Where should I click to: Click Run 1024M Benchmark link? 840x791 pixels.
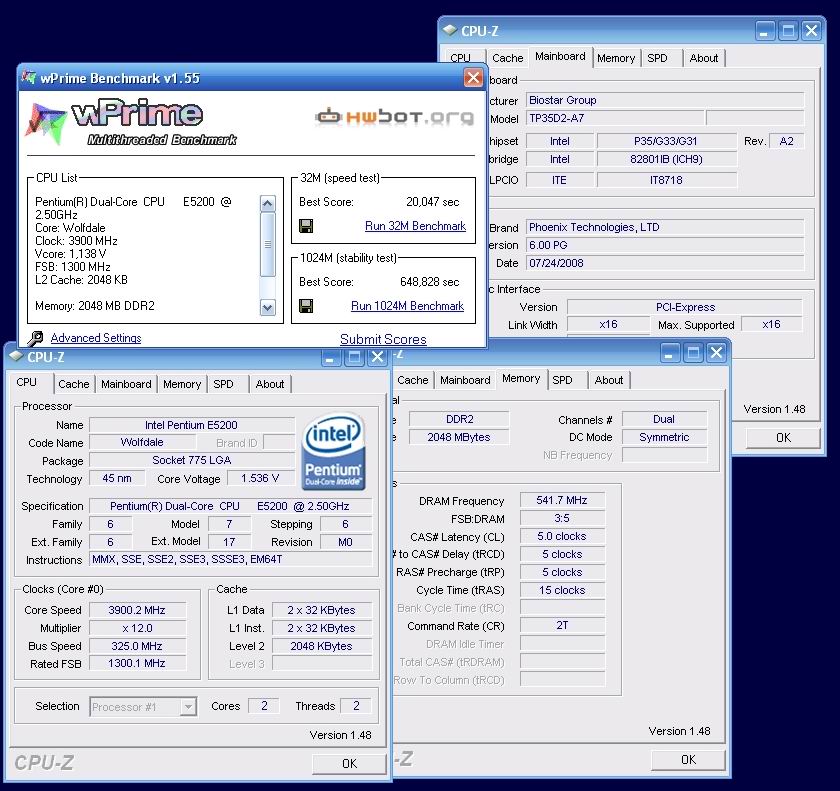point(408,306)
